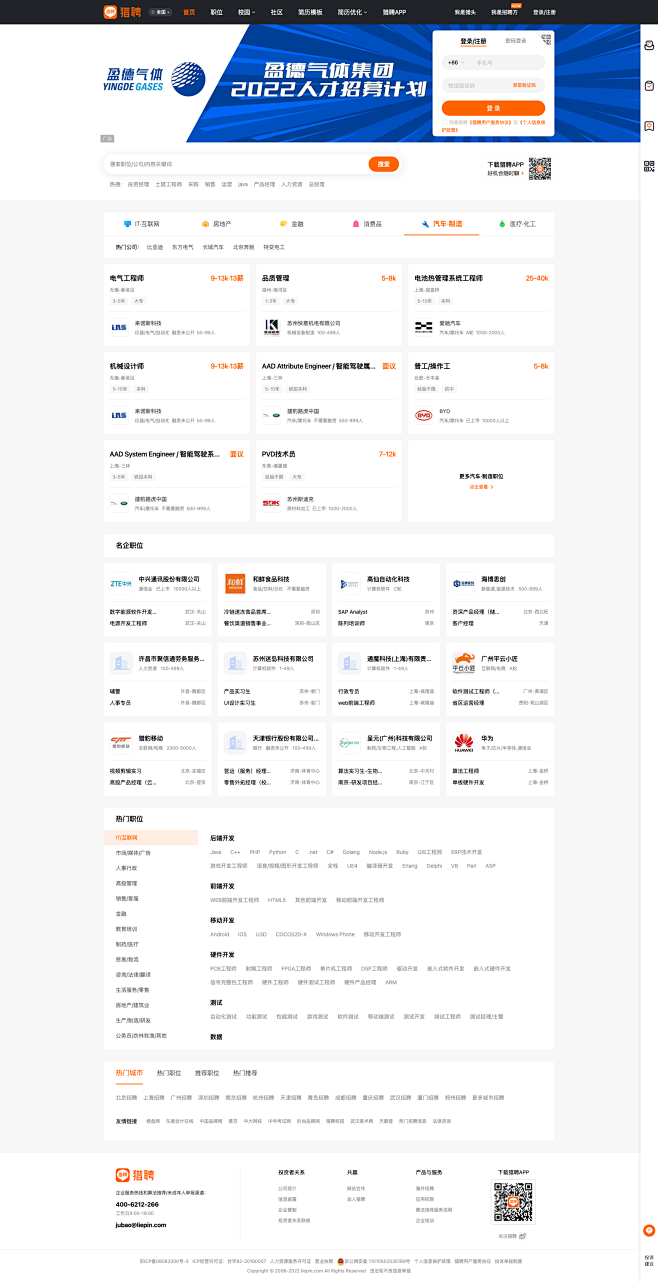Click the Liepin logo in the top navigation

pyautogui.click(x=121, y=12)
